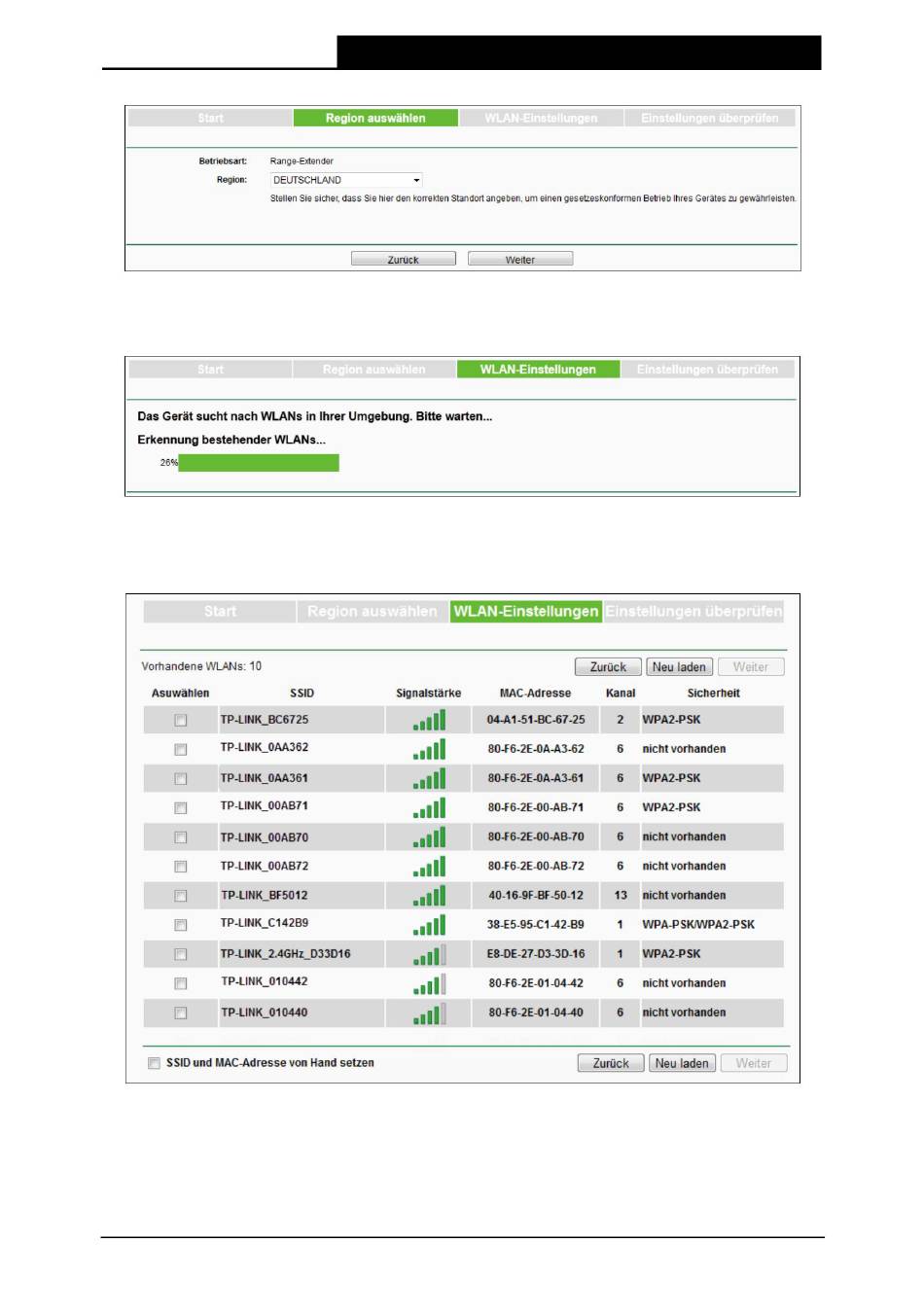Click Zurück button below the network table
Viewport: 924px width, 1315px height.
(x=611, y=1063)
